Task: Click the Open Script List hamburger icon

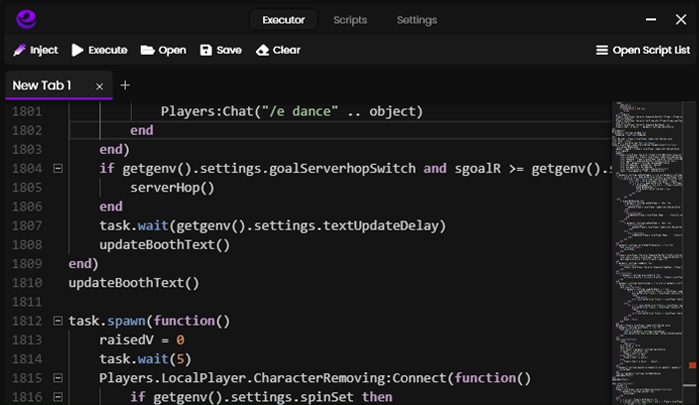Action: (x=601, y=50)
